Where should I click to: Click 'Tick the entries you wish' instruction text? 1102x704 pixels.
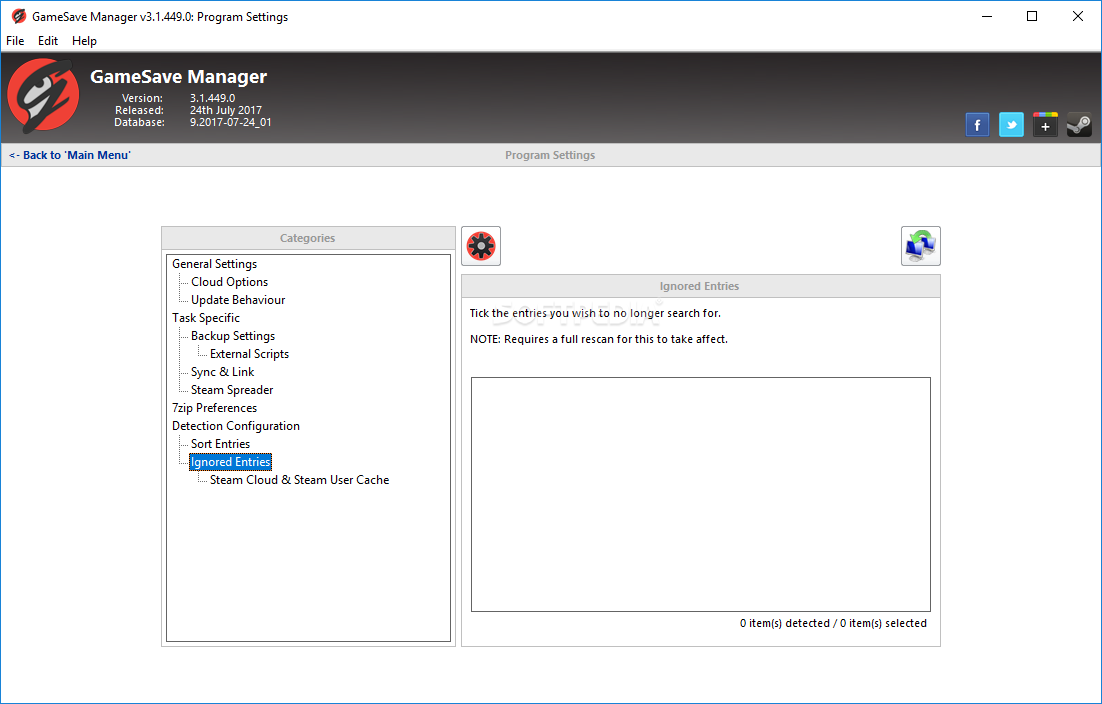coord(595,313)
